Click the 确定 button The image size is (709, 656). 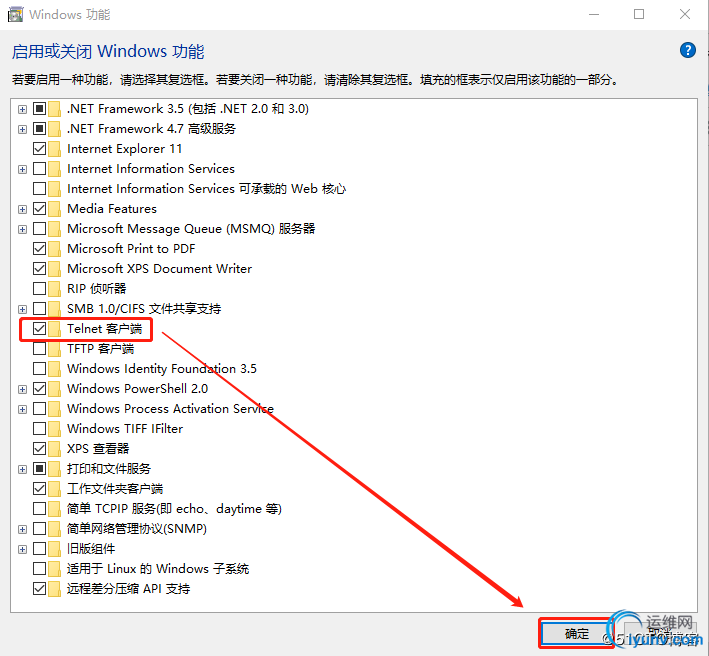(x=577, y=633)
